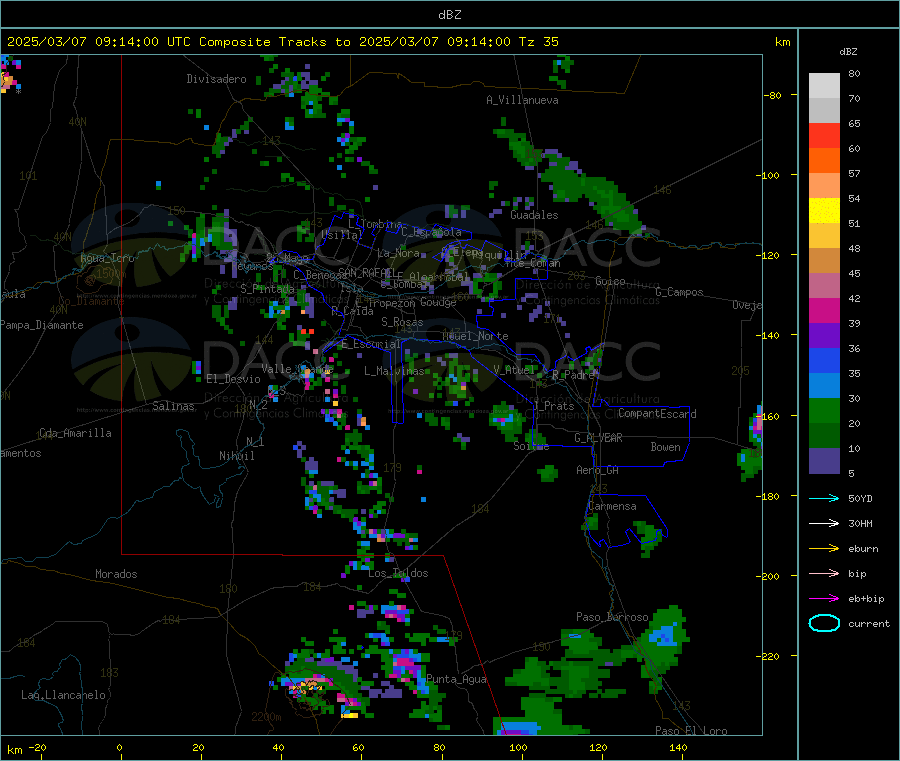Click the Morados place label
Image resolution: width=900 pixels, height=761 pixels.
(116, 574)
